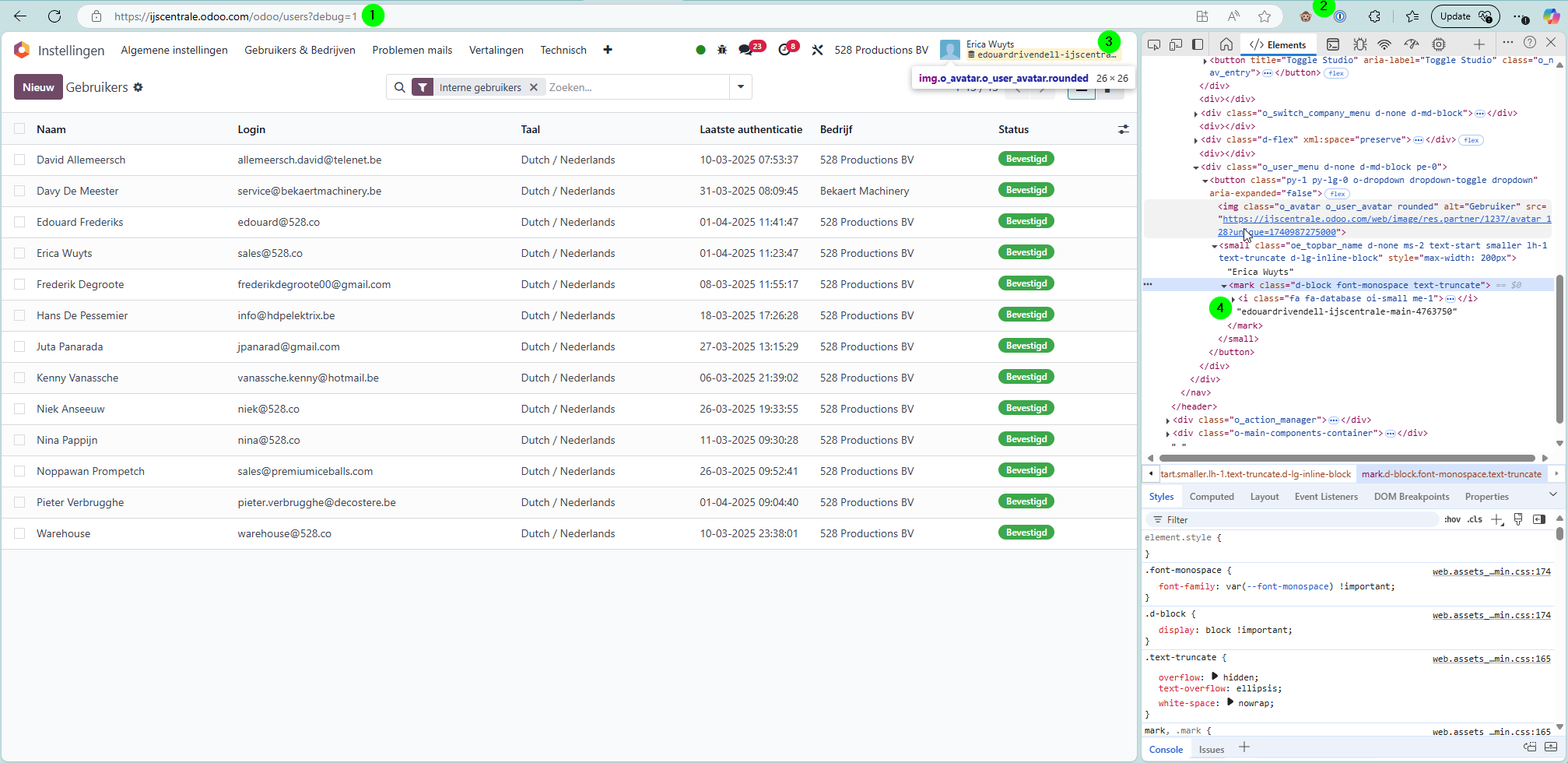Screen dimensions: 1568x763
Task: Click the Nieuw button
Action: click(x=38, y=87)
